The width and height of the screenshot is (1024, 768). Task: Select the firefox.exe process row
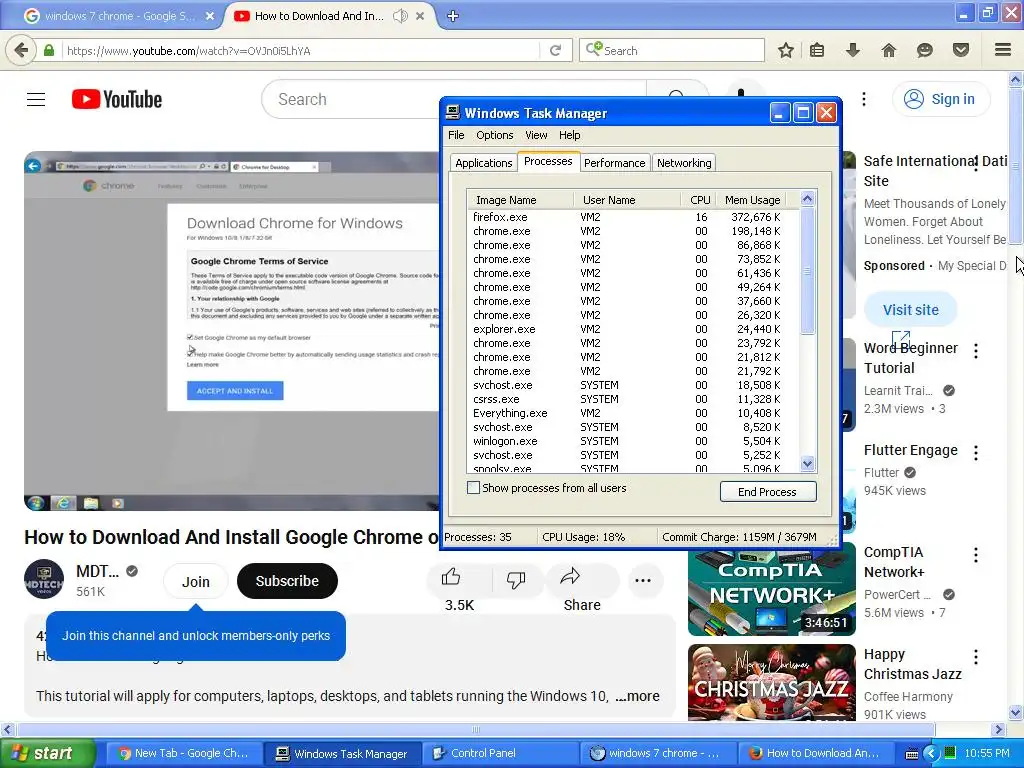tap(633, 217)
